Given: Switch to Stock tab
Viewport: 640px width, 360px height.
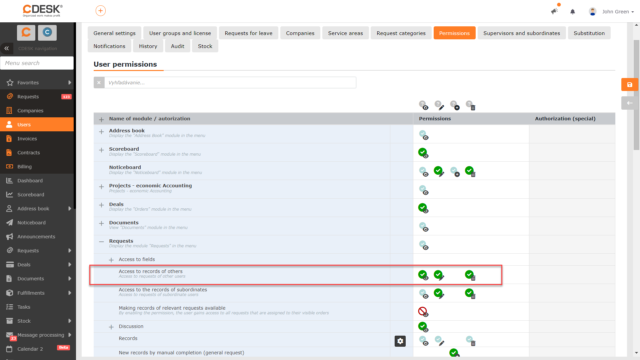Looking at the screenshot, I should tap(205, 46).
